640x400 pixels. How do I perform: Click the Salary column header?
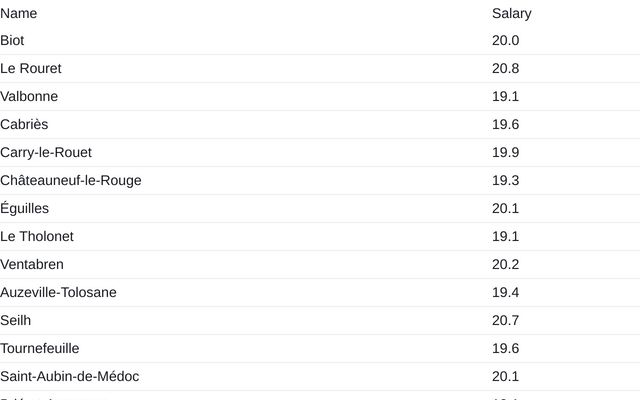(511, 13)
